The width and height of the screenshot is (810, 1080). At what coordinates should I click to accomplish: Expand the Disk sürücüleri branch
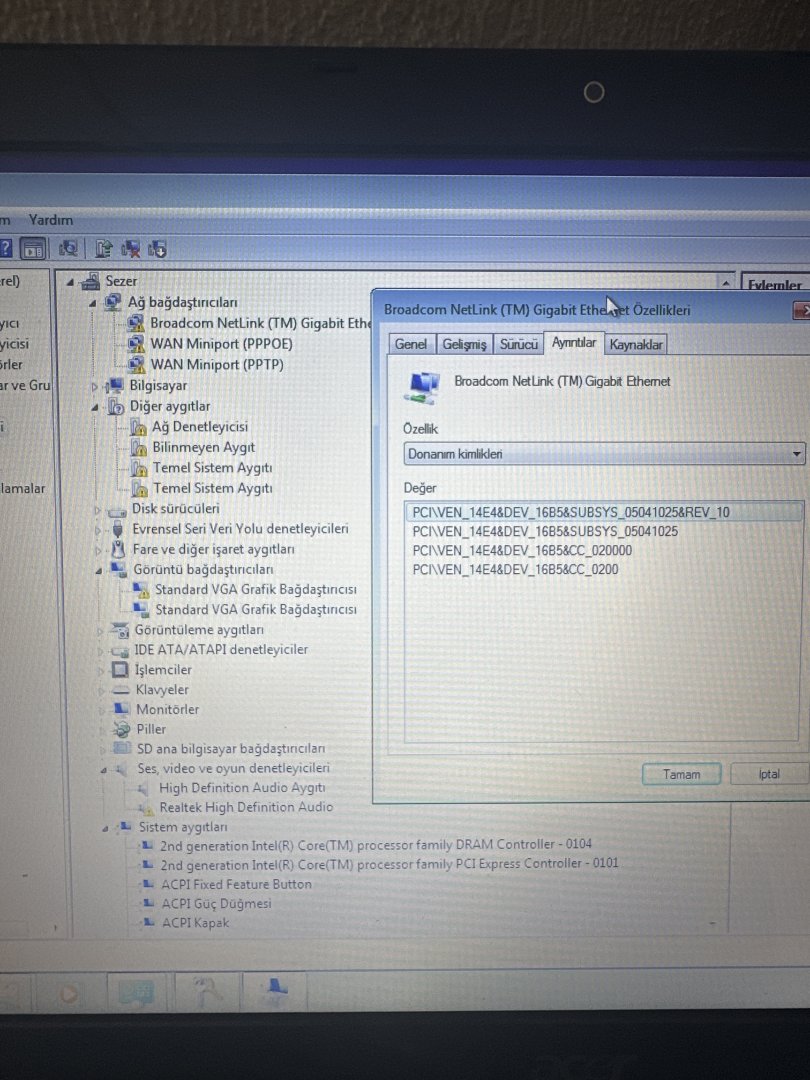(97, 510)
